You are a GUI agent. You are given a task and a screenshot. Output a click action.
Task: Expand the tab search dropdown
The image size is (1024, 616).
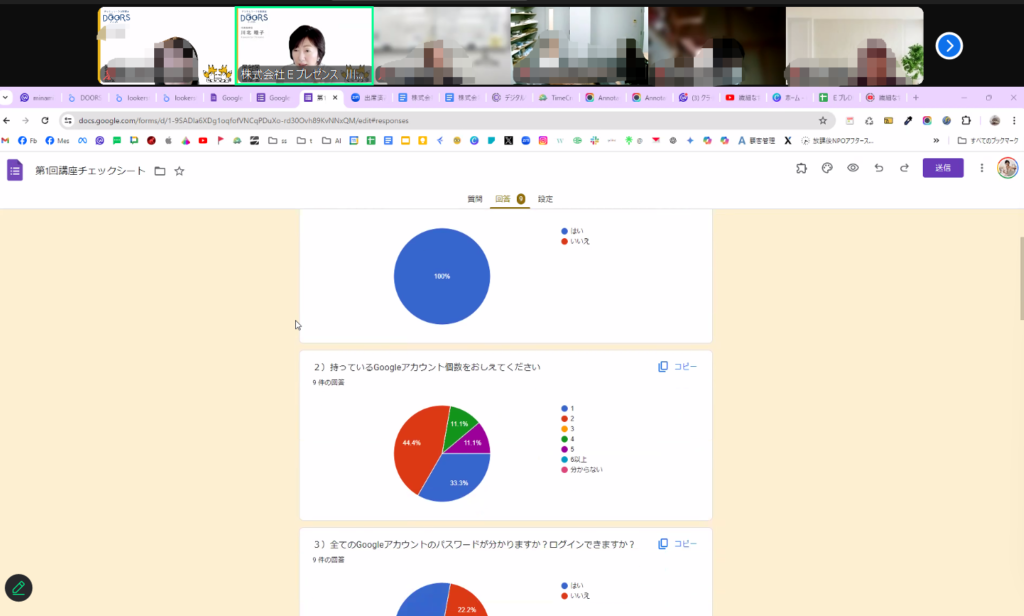[x=5, y=97]
